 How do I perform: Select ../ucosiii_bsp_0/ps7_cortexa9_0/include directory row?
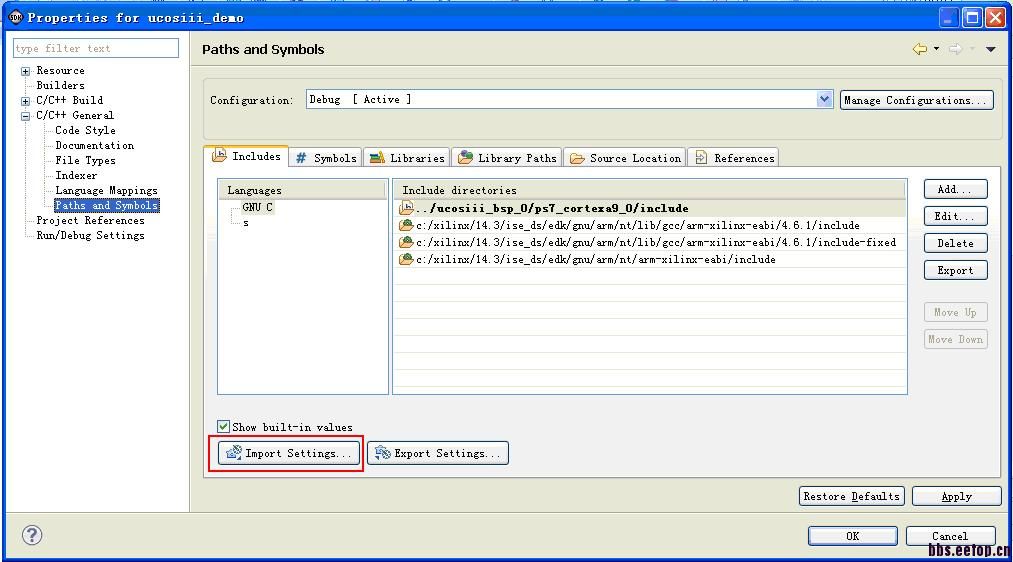(x=650, y=208)
